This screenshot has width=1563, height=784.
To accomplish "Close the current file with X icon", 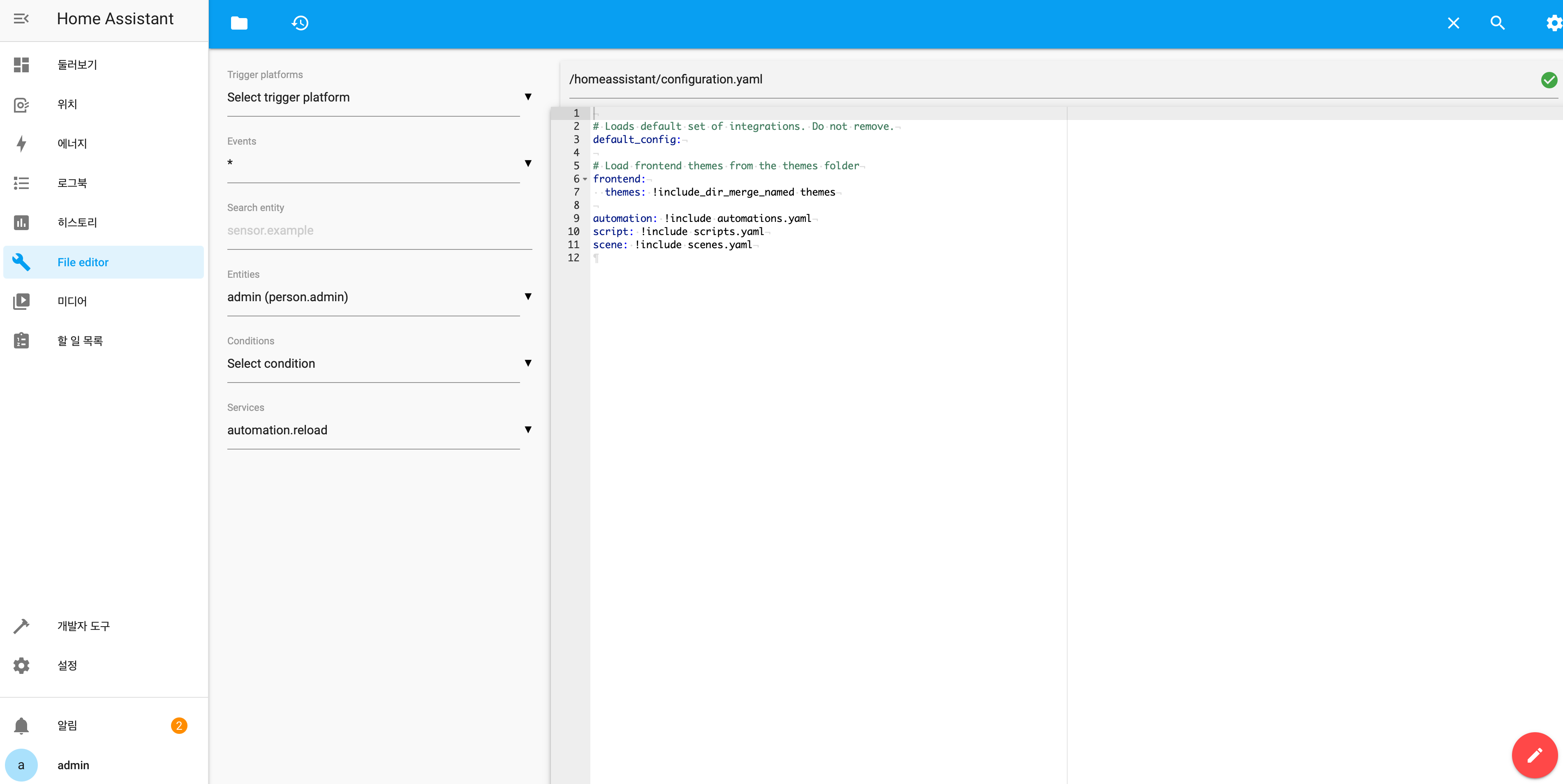I will (1453, 23).
